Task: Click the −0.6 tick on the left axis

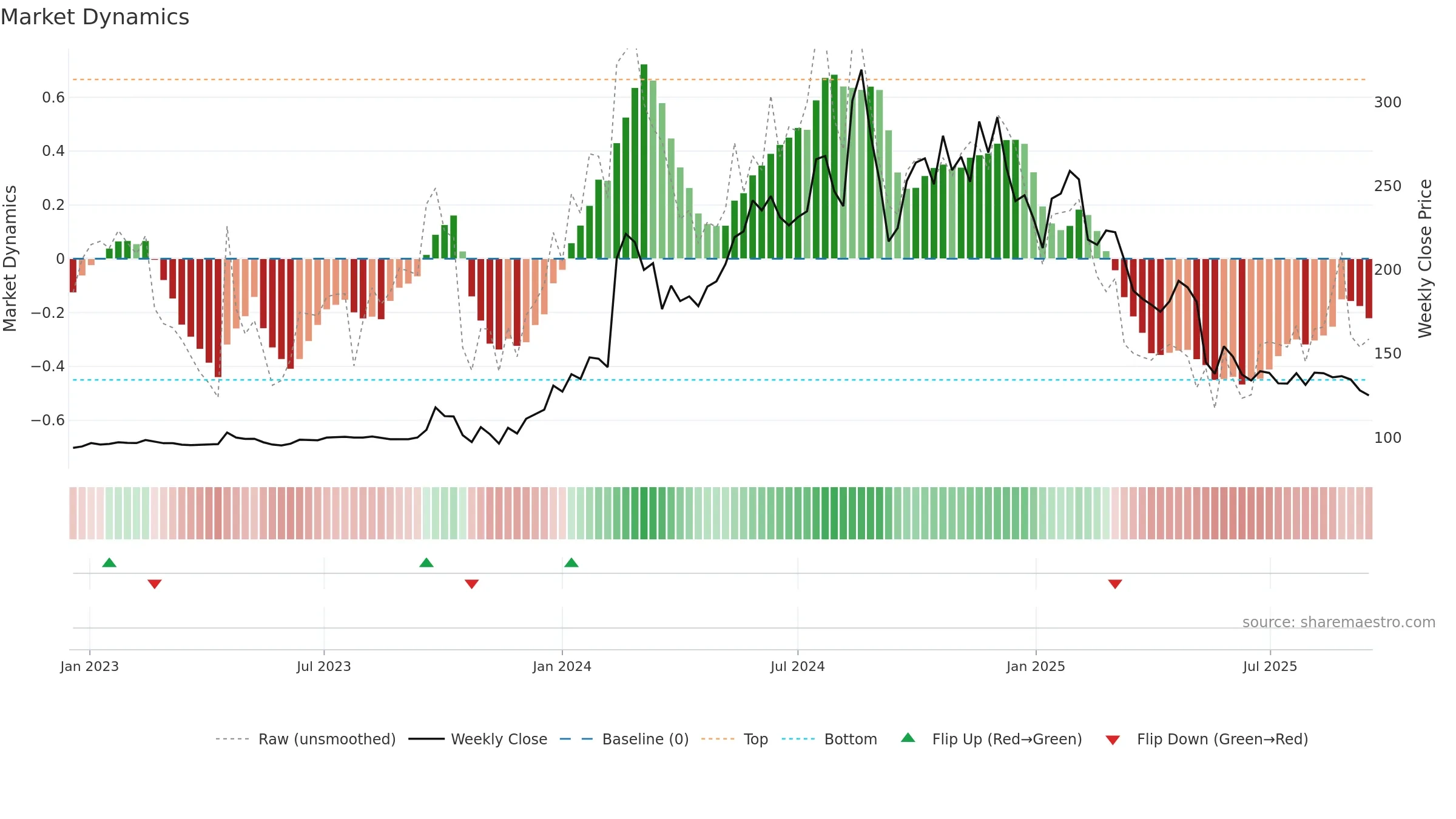Action: pyautogui.click(x=48, y=420)
